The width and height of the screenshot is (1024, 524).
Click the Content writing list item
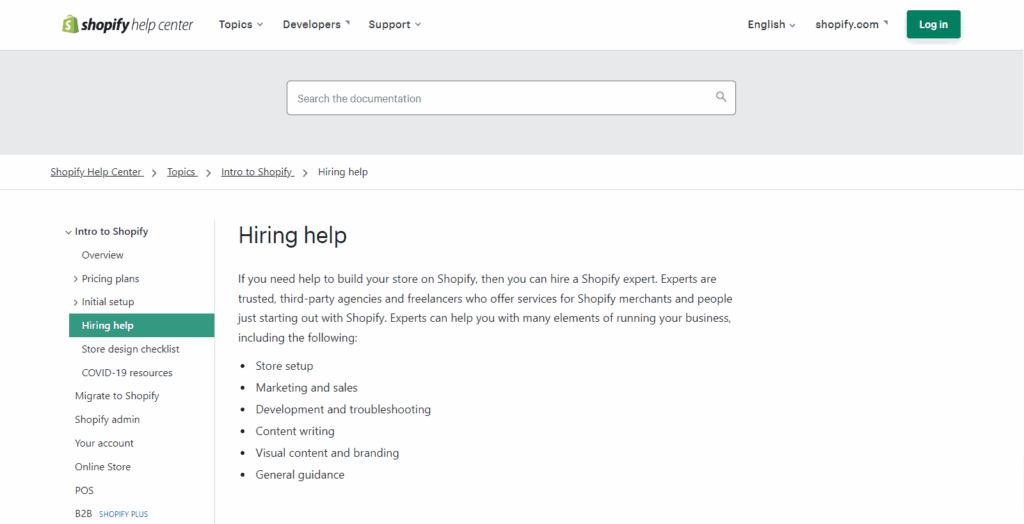point(295,431)
